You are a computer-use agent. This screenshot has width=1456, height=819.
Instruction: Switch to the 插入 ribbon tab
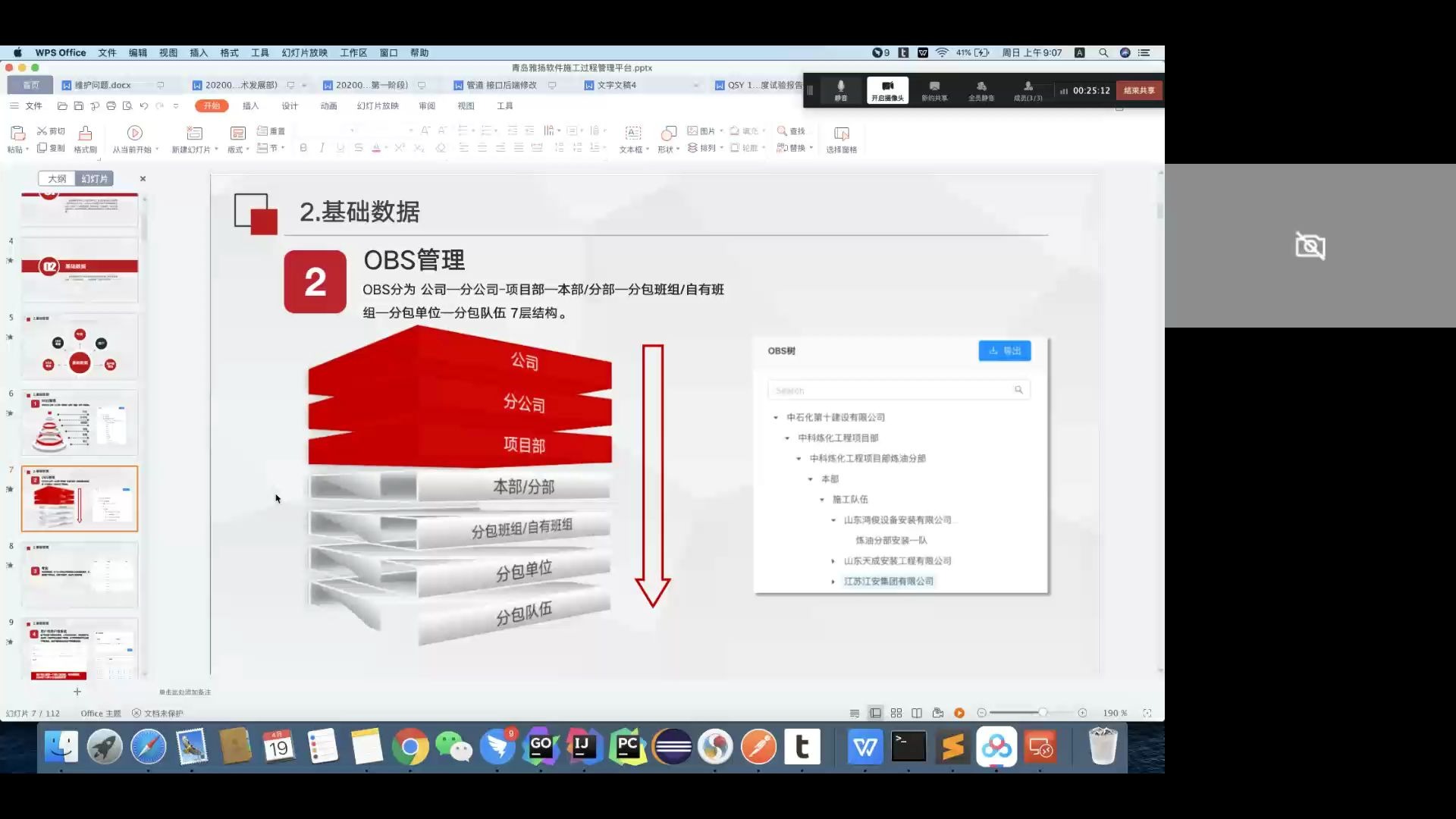pos(250,106)
